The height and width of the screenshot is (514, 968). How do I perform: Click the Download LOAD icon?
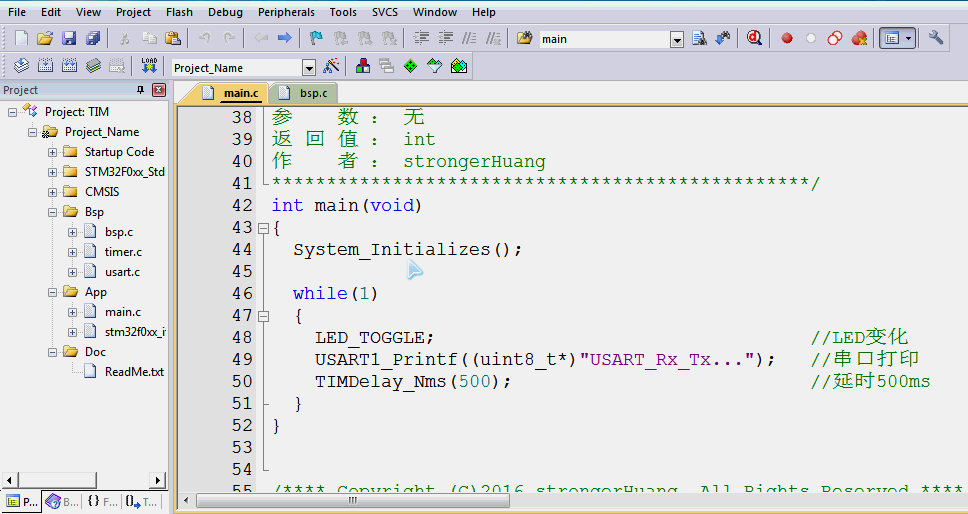[x=149, y=66]
